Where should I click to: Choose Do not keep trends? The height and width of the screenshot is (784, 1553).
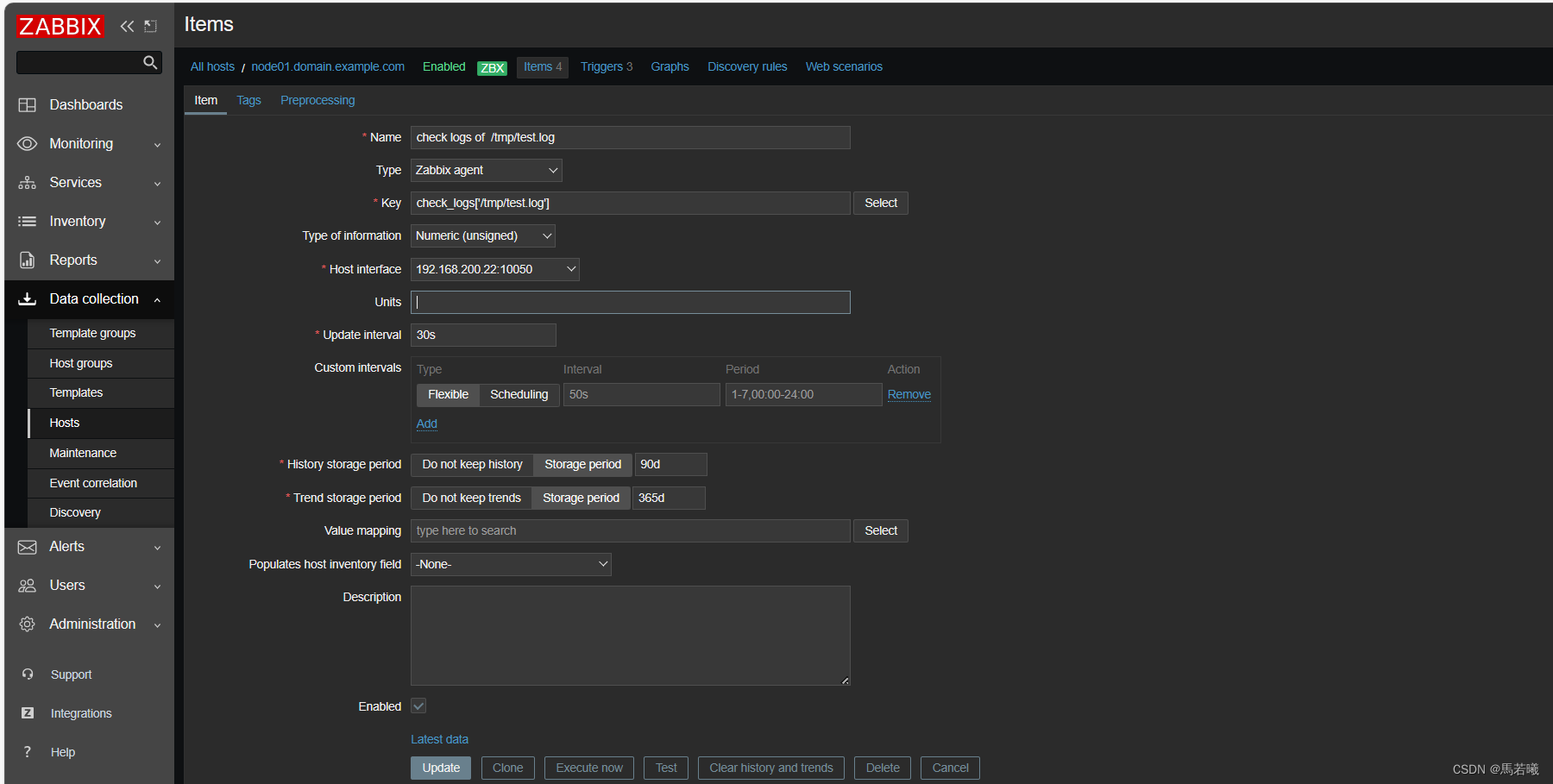coord(471,499)
